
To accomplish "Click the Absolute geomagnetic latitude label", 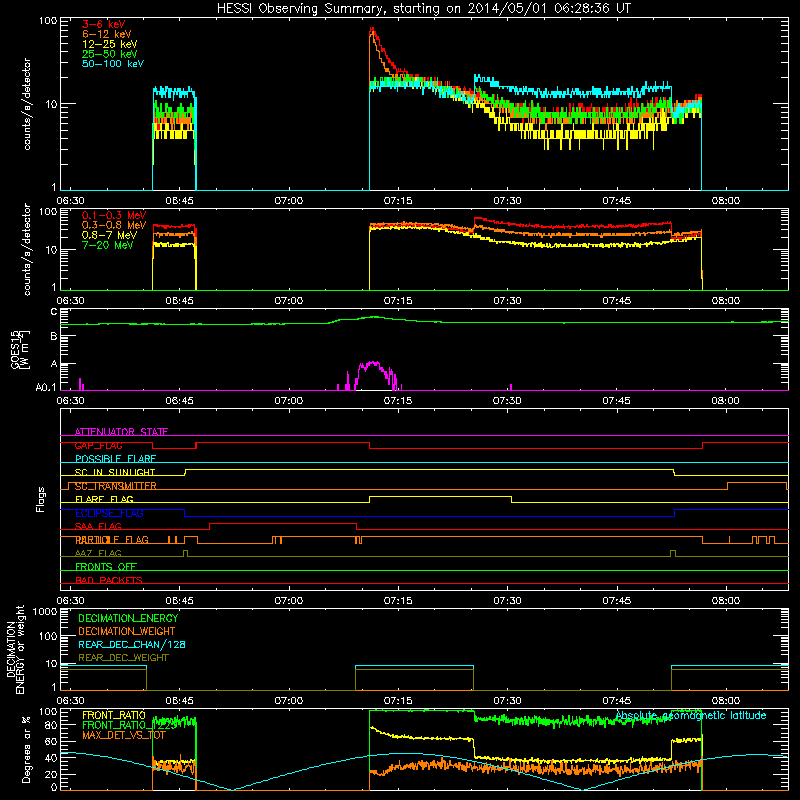I will pyautogui.click(x=691, y=715).
